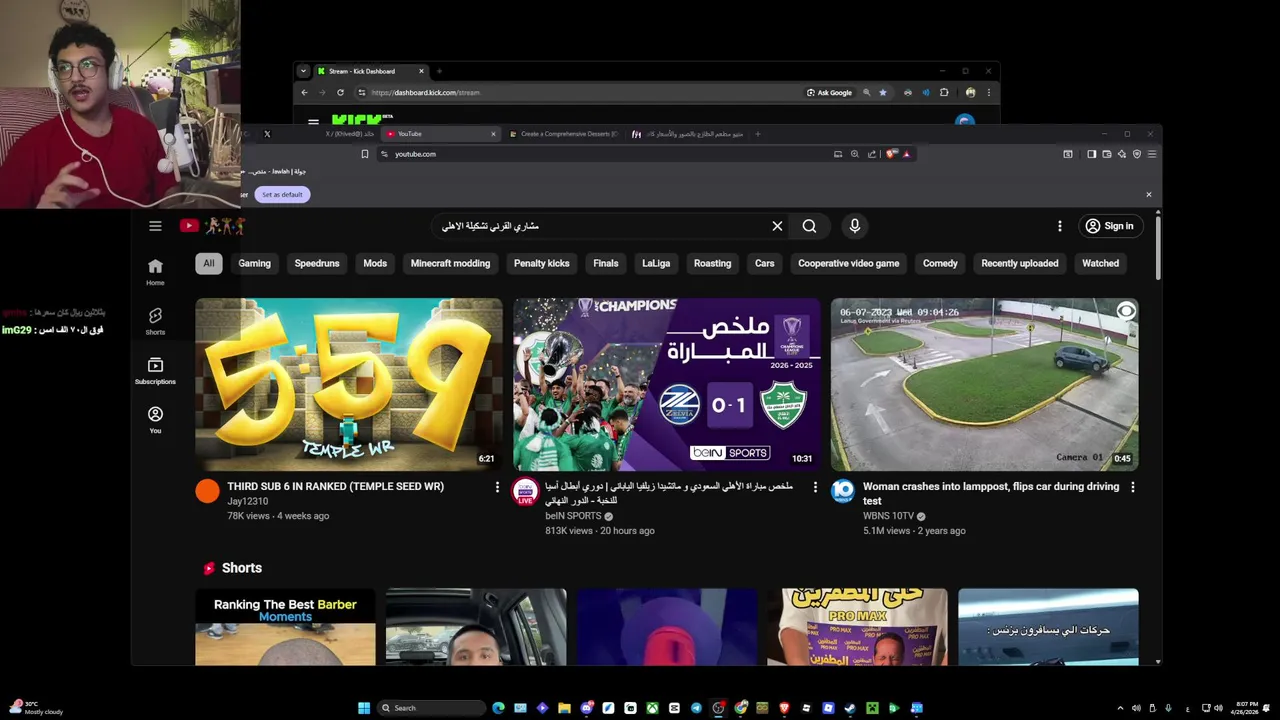Start voice search with the microphone icon

tap(854, 226)
